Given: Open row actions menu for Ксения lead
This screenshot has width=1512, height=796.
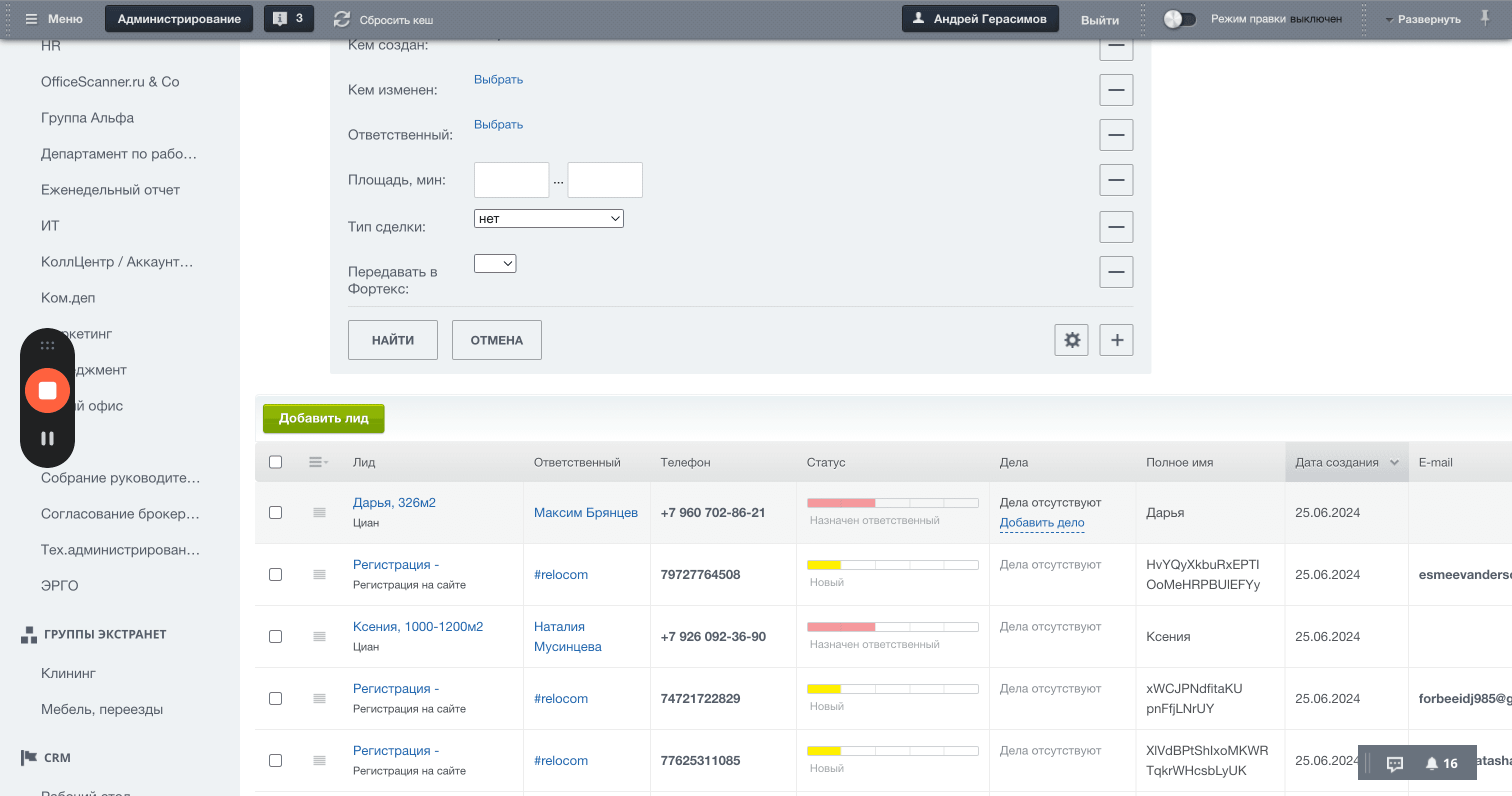Looking at the screenshot, I should 319,636.
